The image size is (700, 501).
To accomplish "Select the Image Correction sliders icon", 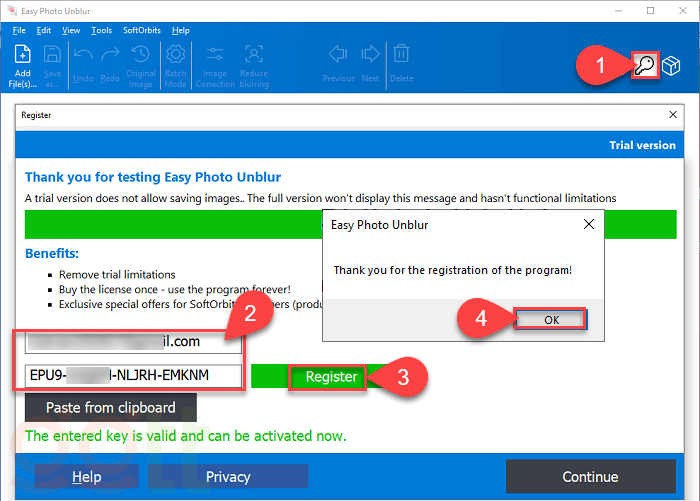I will (215, 56).
